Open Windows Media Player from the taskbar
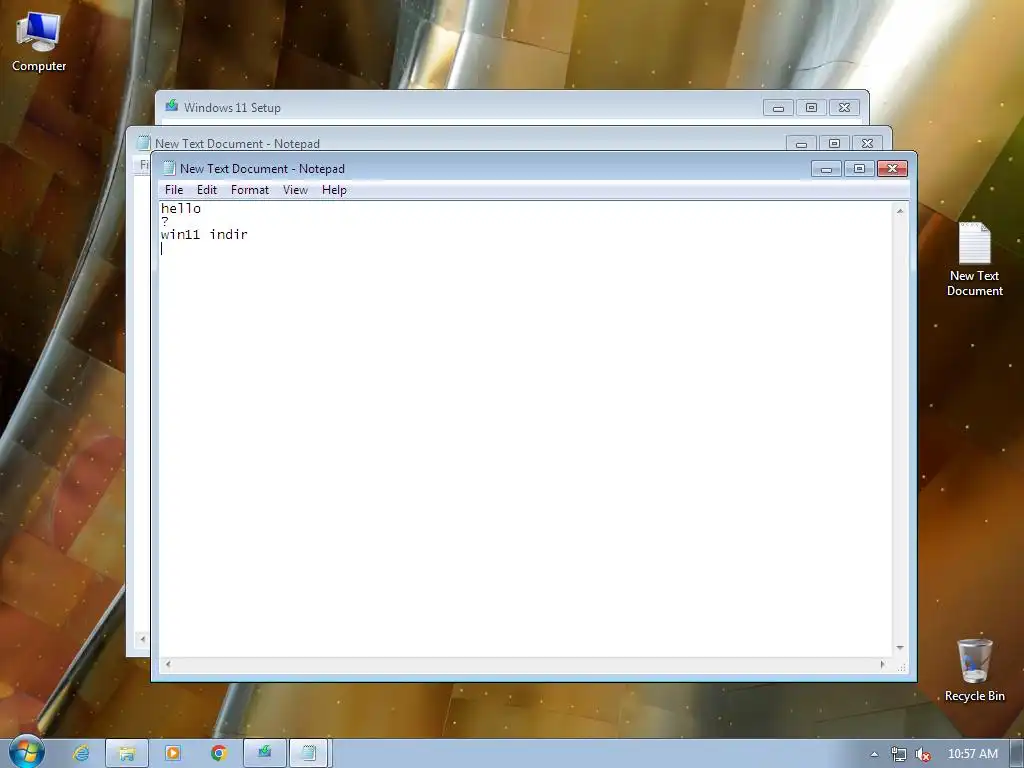Image resolution: width=1024 pixels, height=768 pixels. (173, 753)
